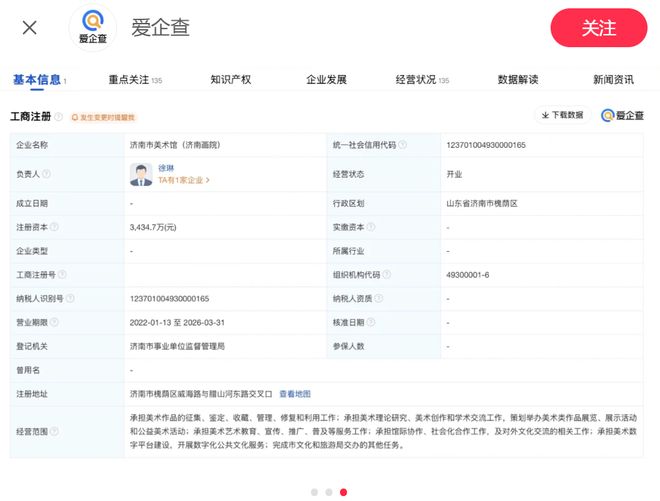Expand the TA有1家企业 link arrow
This screenshot has width=660, height=501.
(207, 181)
